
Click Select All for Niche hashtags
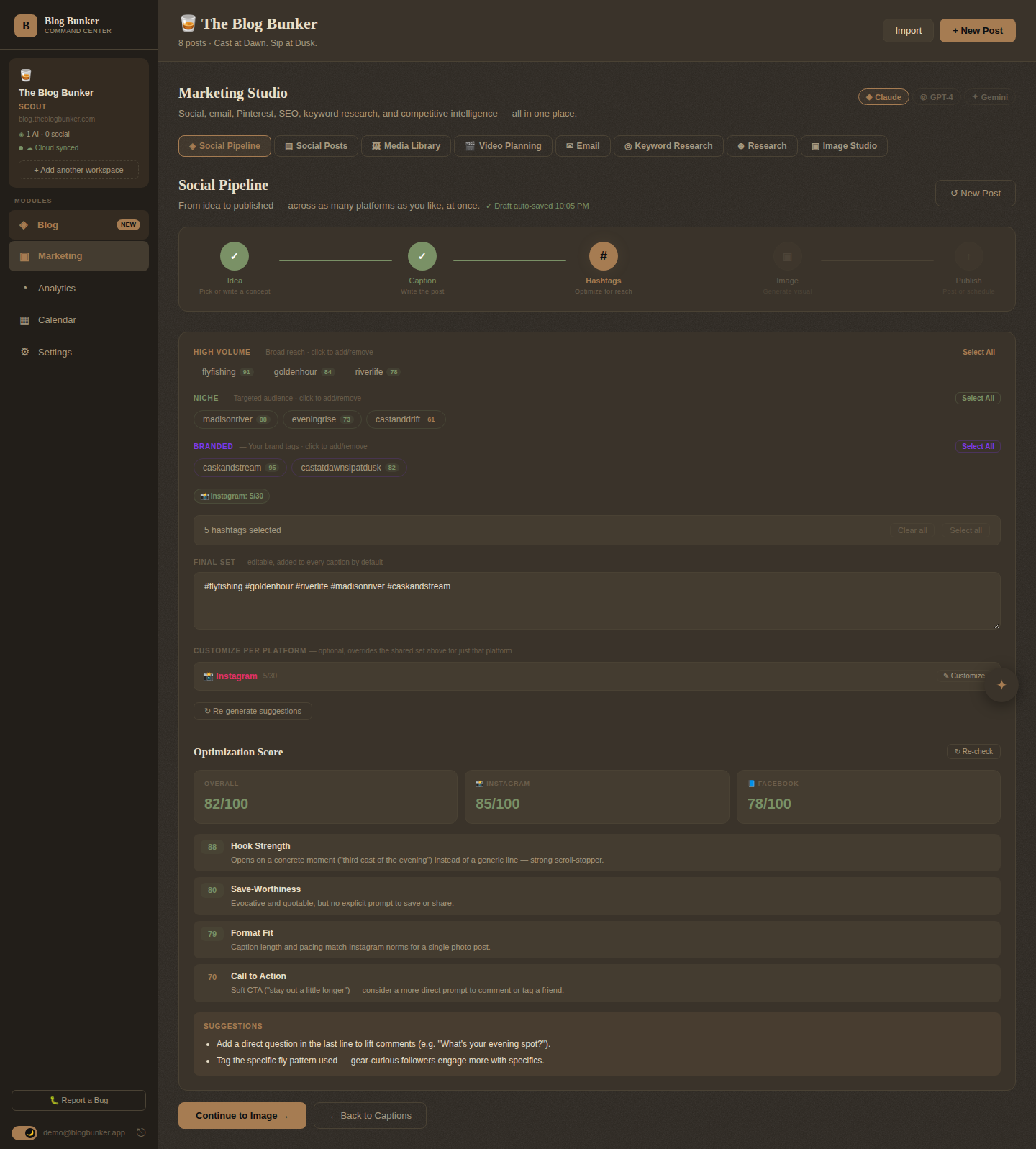tap(978, 398)
